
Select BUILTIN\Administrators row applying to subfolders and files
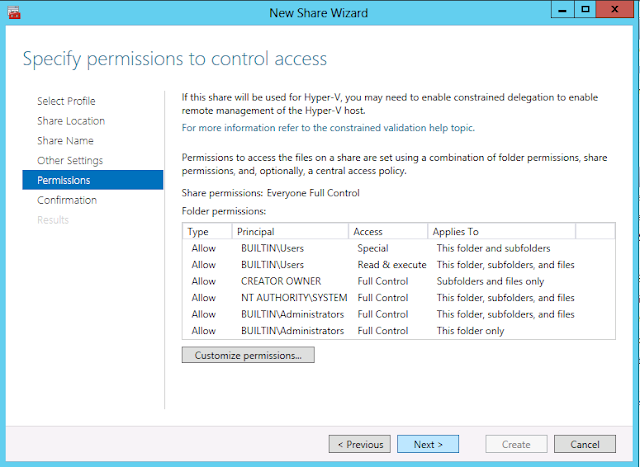pyautogui.click(x=399, y=314)
